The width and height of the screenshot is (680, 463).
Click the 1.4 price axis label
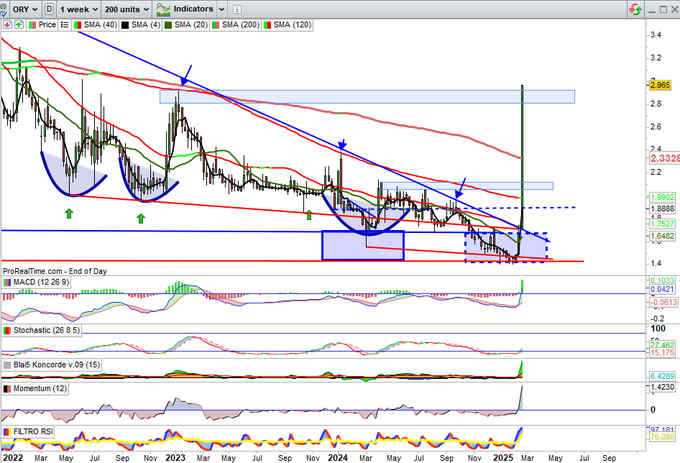point(656,263)
